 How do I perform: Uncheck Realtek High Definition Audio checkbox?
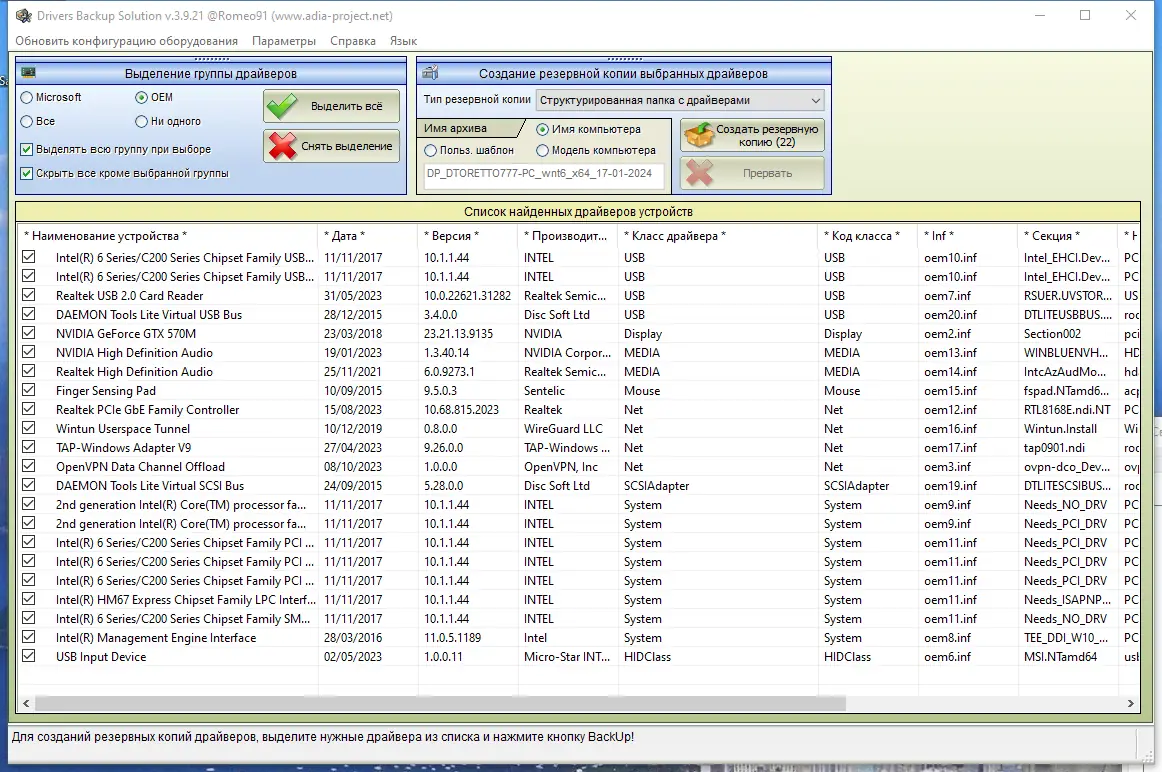pos(29,371)
